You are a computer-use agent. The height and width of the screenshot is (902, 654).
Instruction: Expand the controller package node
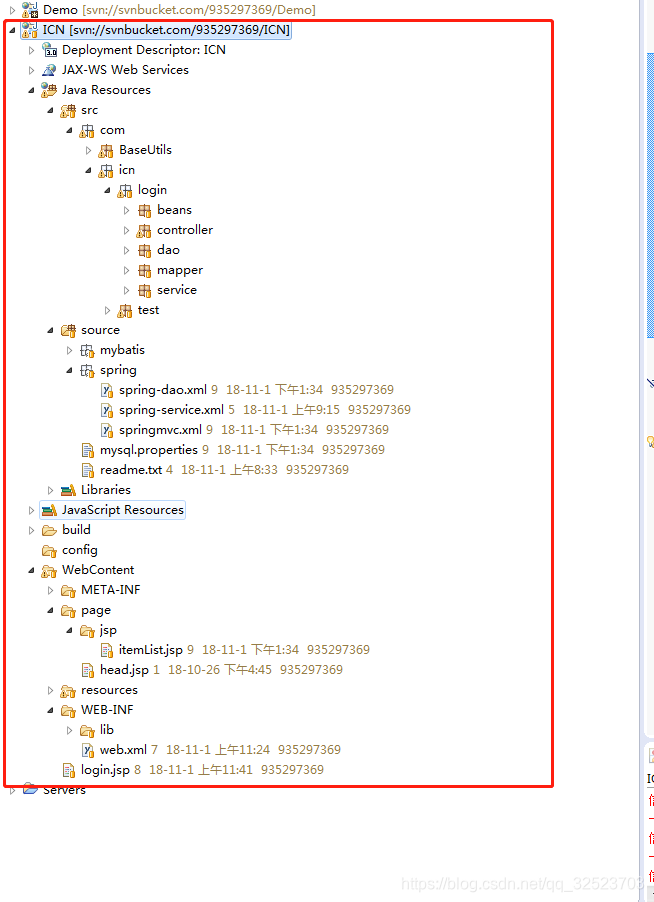pos(127,231)
